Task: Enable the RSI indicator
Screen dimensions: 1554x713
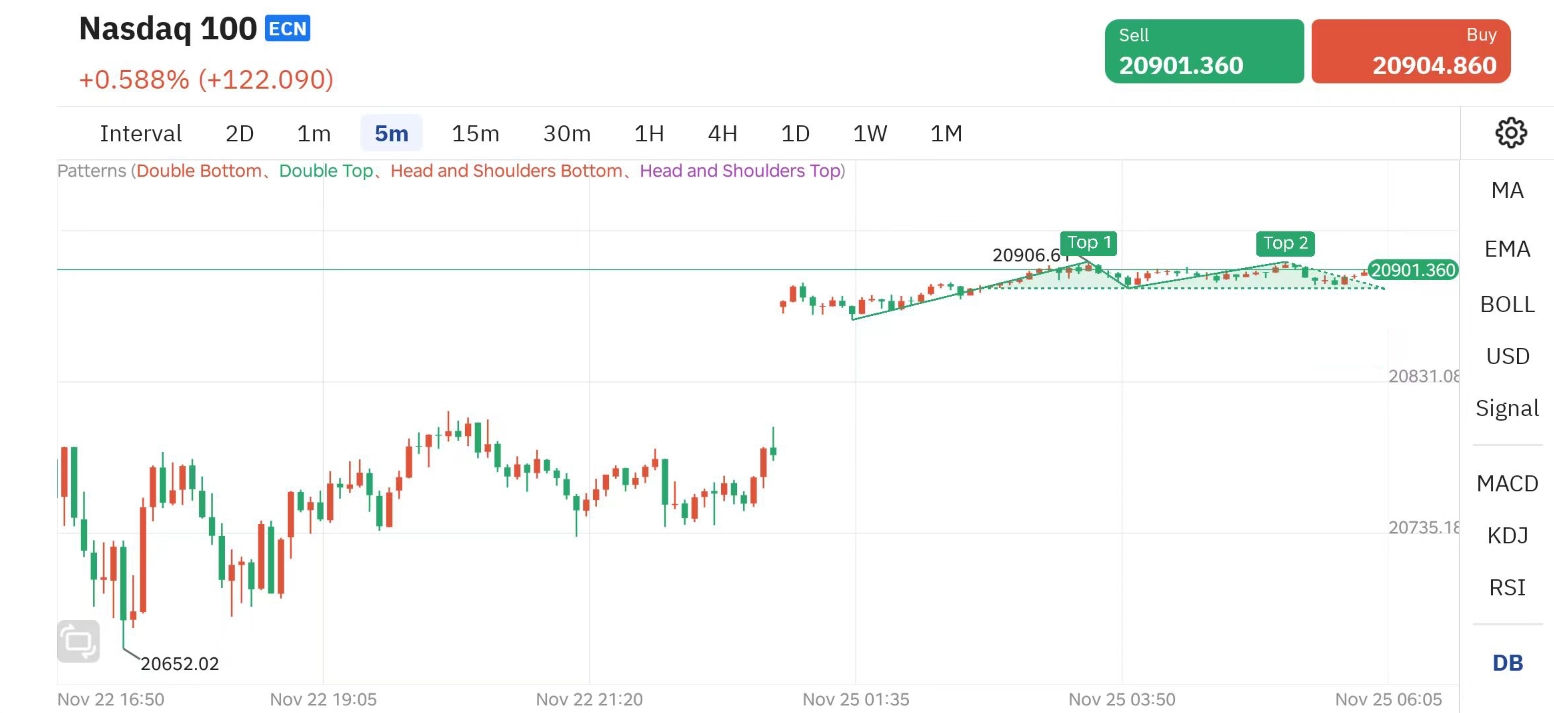Action: 1507,587
